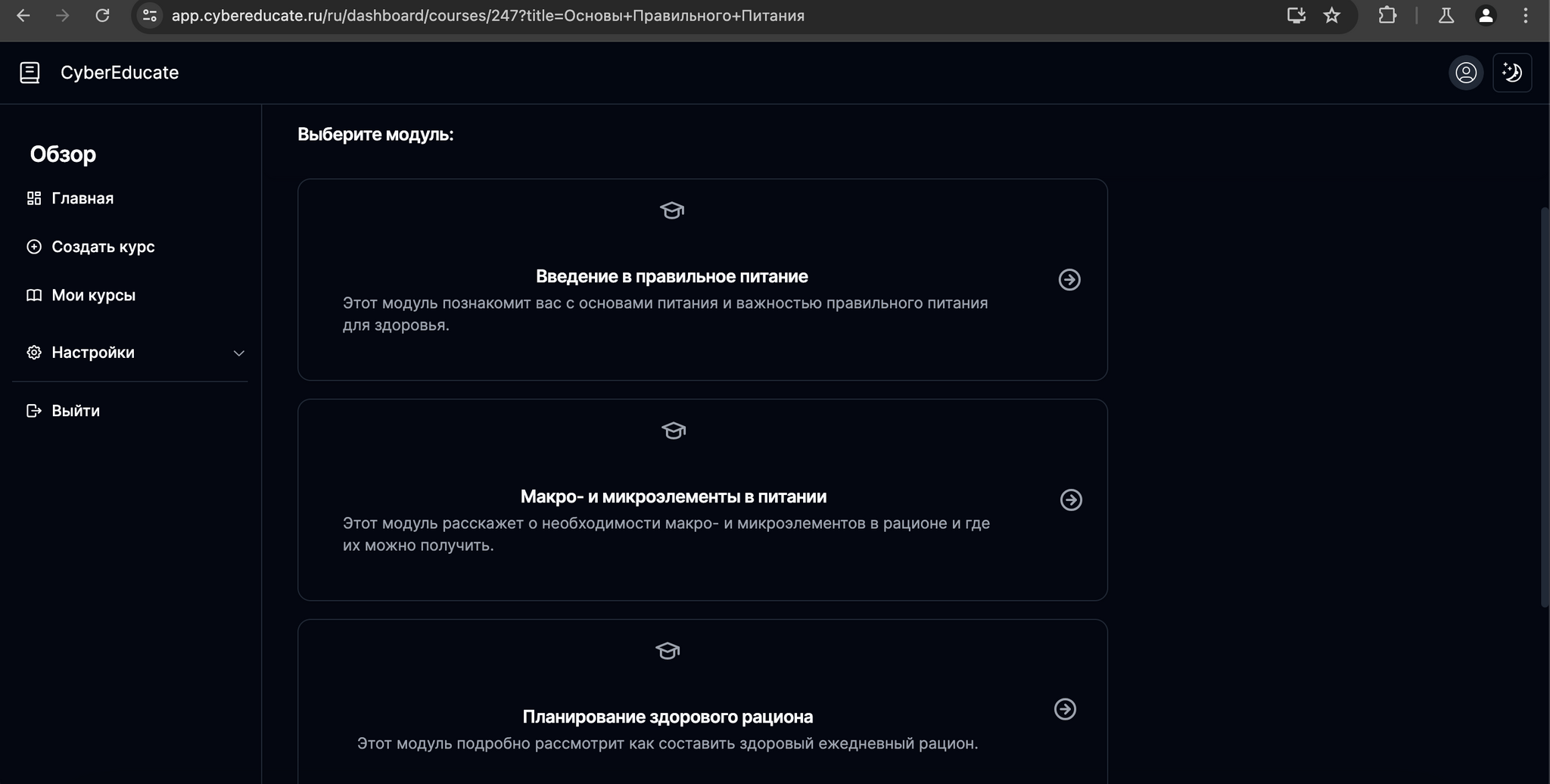
Task: Click the logout icon beside Выйти
Action: coord(34,411)
